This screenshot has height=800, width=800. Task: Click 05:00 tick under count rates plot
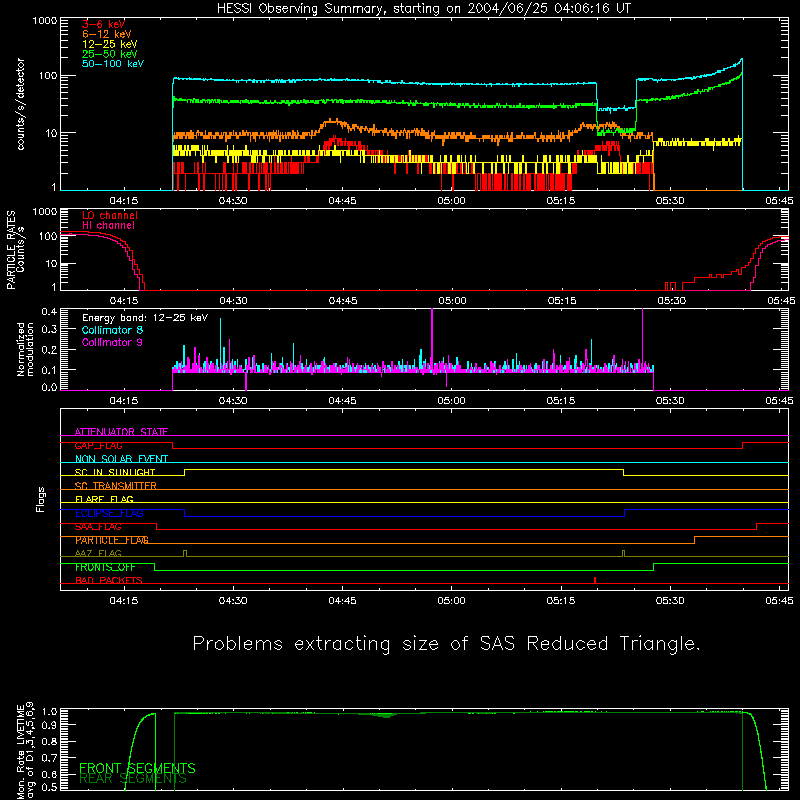pyautogui.click(x=452, y=201)
